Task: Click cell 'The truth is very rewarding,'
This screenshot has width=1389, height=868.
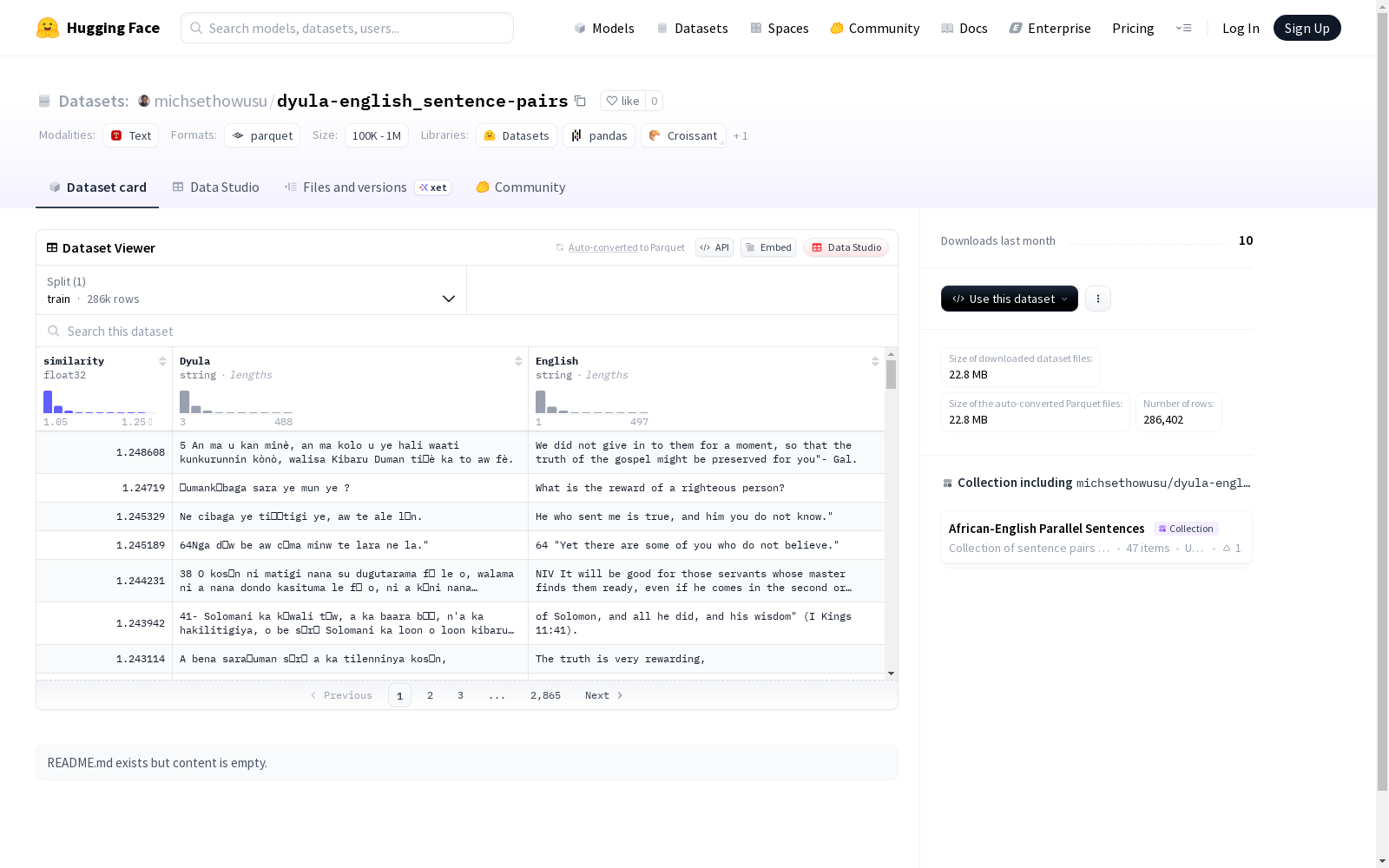Action: pos(707,659)
